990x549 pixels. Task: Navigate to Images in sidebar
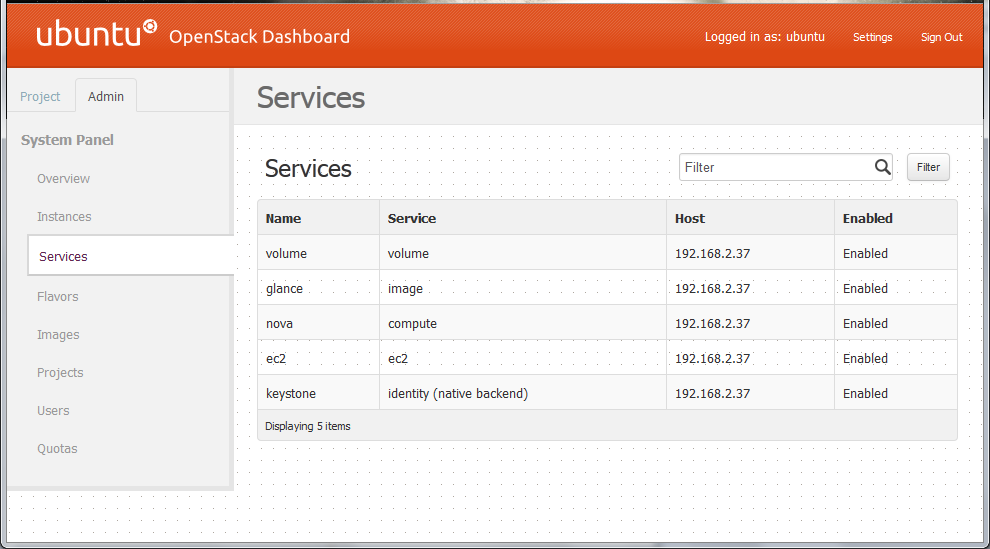(58, 334)
